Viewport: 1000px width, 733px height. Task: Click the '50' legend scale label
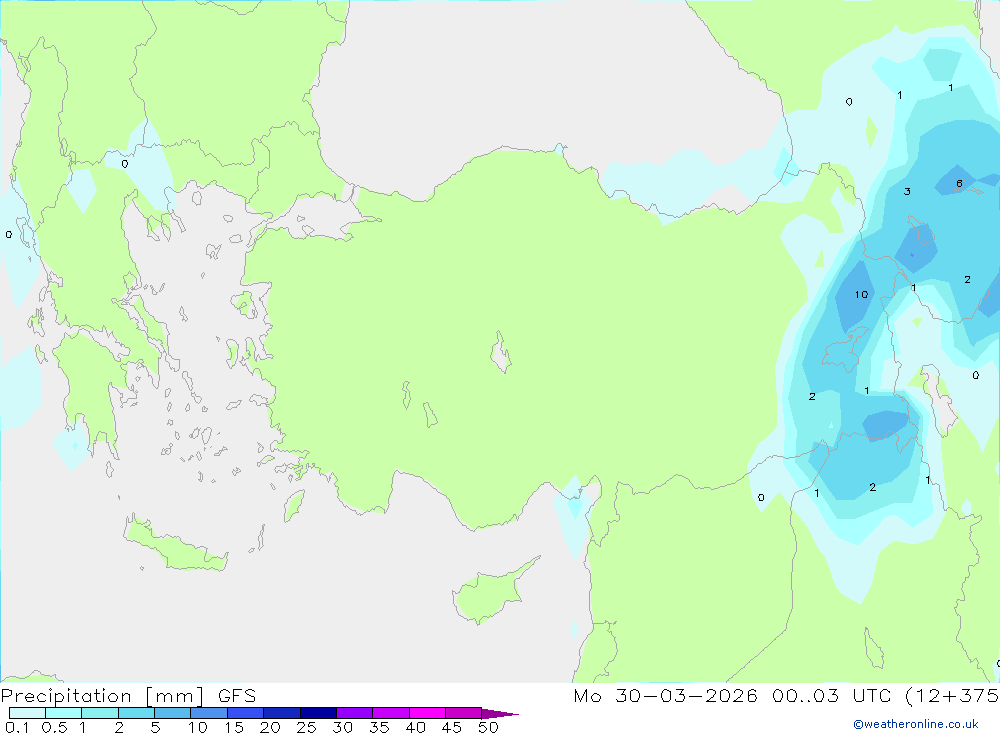pyautogui.click(x=488, y=727)
